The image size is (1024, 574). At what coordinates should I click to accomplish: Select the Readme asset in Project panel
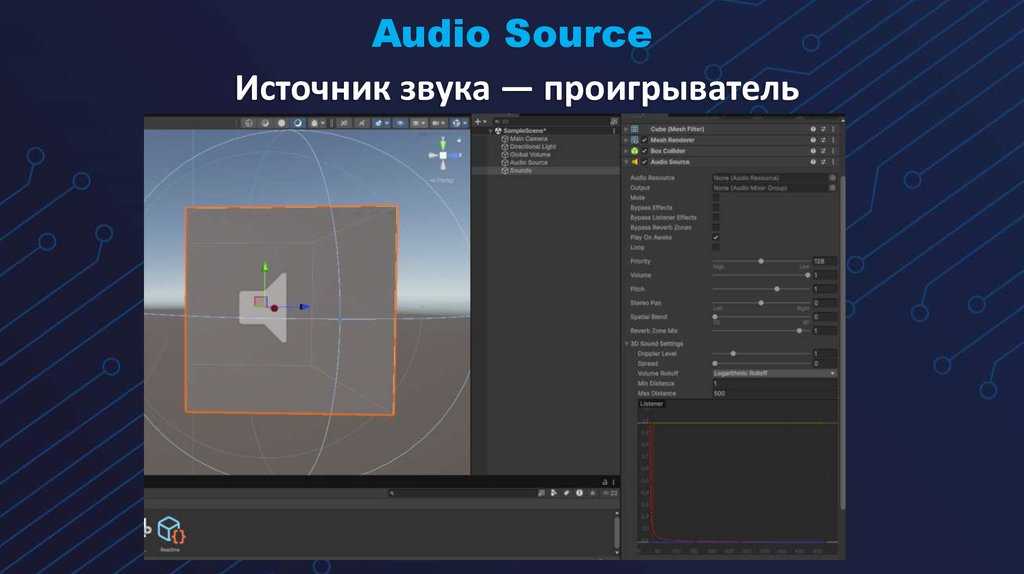(170, 534)
